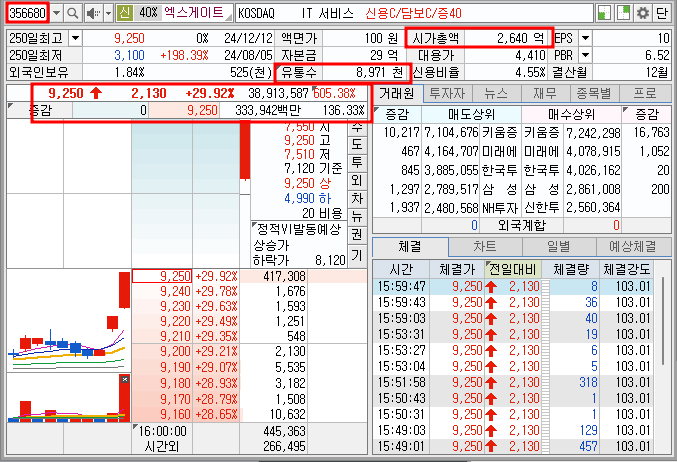The image size is (677, 462).
Task: Click the volume bar mini chart
Action: point(69,398)
